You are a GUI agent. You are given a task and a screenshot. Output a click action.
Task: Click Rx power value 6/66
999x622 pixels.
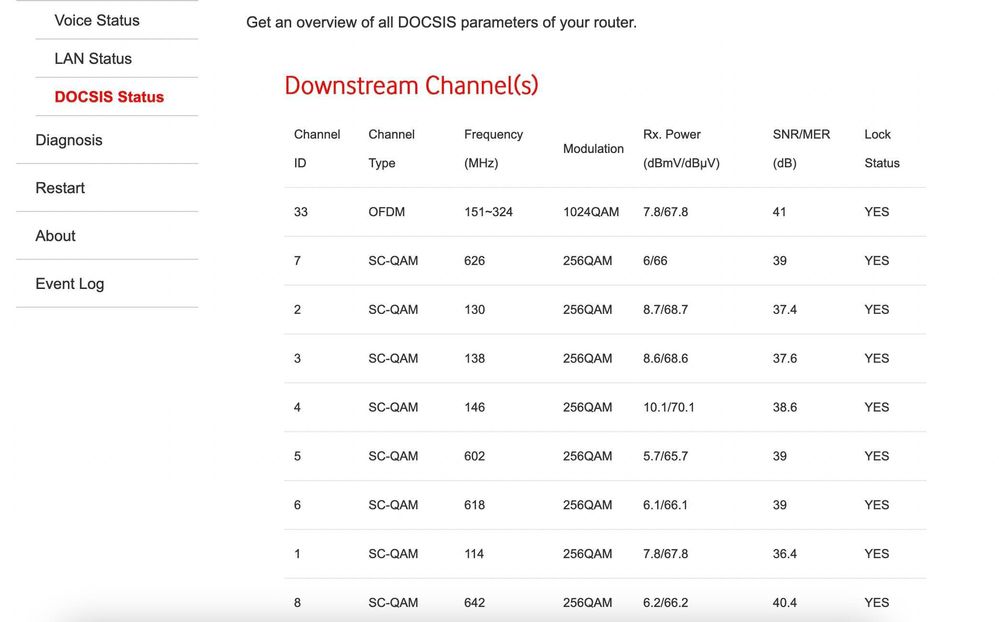pyautogui.click(x=655, y=261)
